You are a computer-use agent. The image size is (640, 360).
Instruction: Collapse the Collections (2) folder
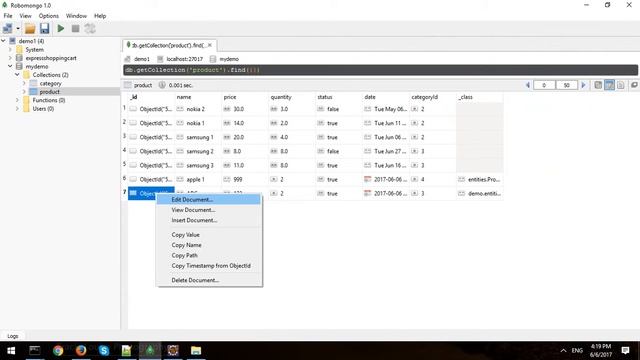(17, 75)
